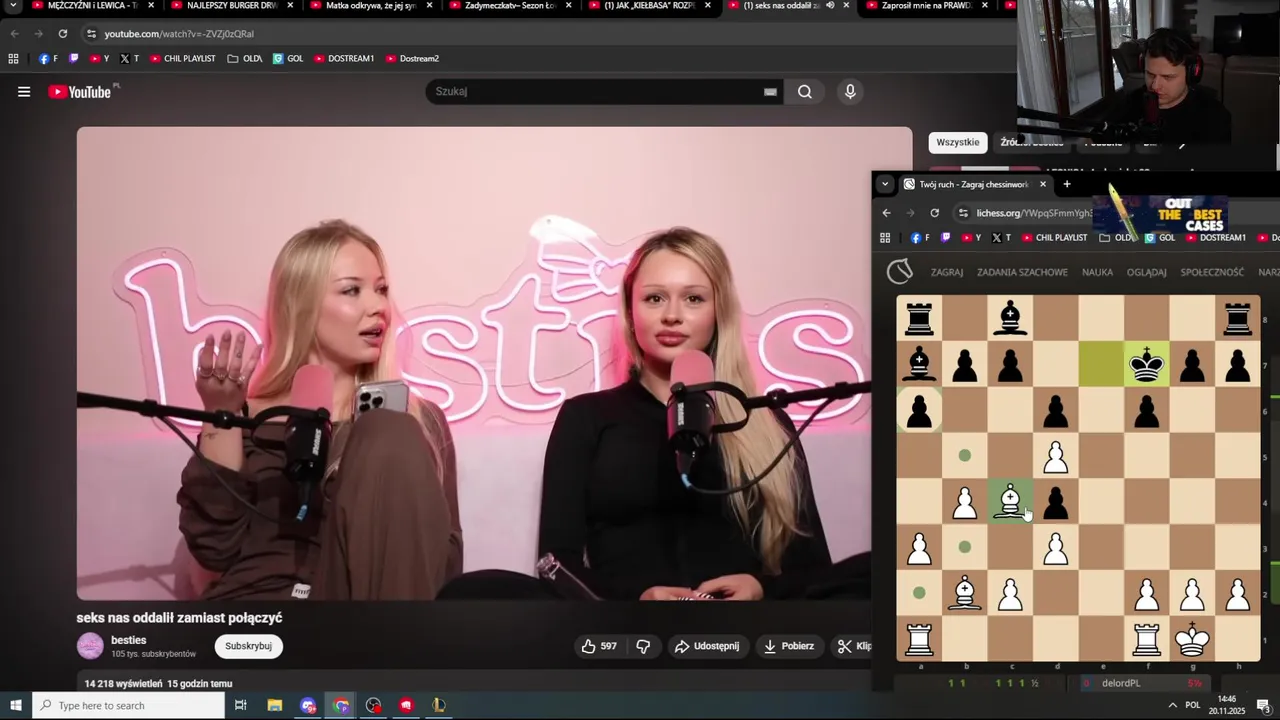Like the video with thumbs up
Viewport: 1280px width, 720px height.
[x=598, y=646]
